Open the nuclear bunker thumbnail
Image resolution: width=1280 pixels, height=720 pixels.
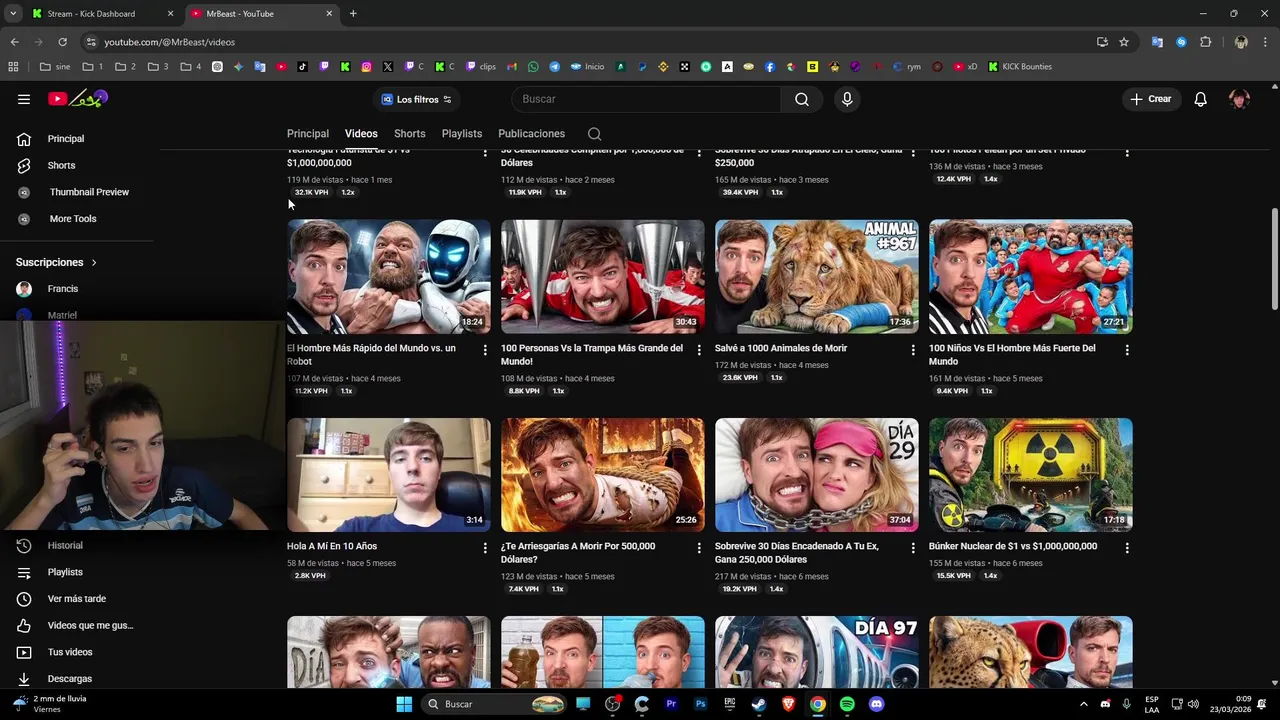(1031, 475)
